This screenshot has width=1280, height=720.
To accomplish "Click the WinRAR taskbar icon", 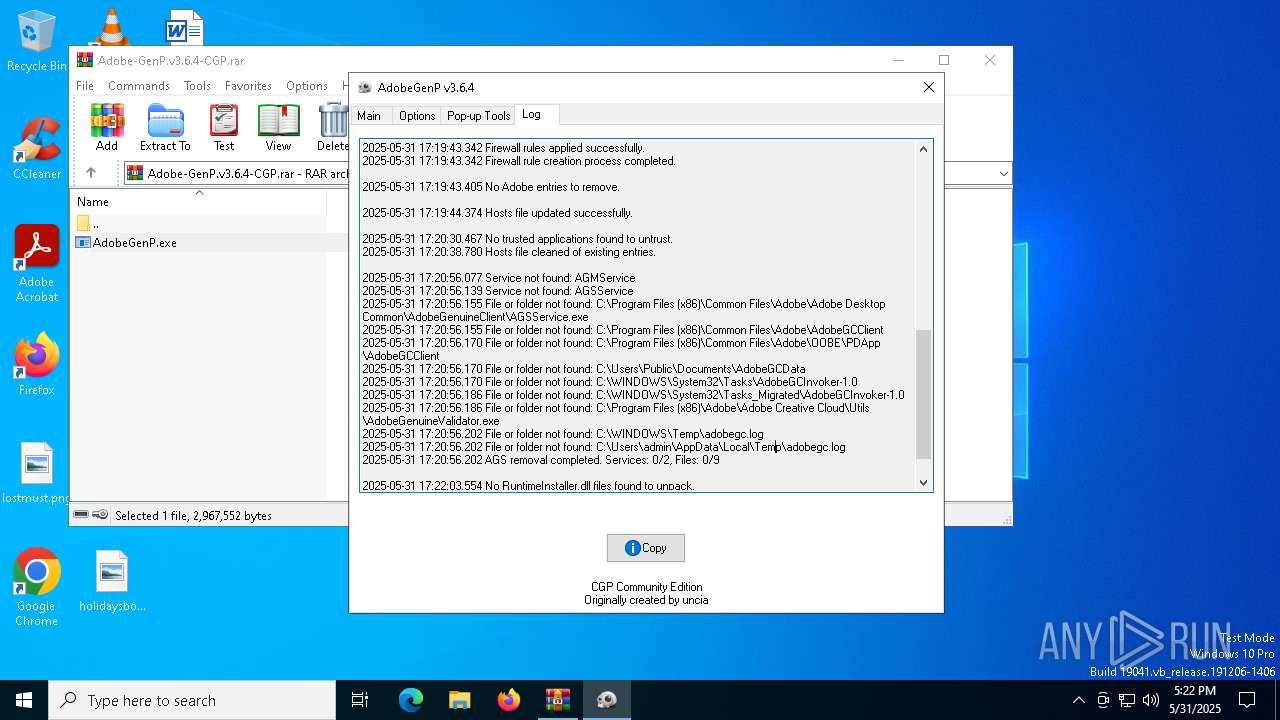I will coord(558,700).
